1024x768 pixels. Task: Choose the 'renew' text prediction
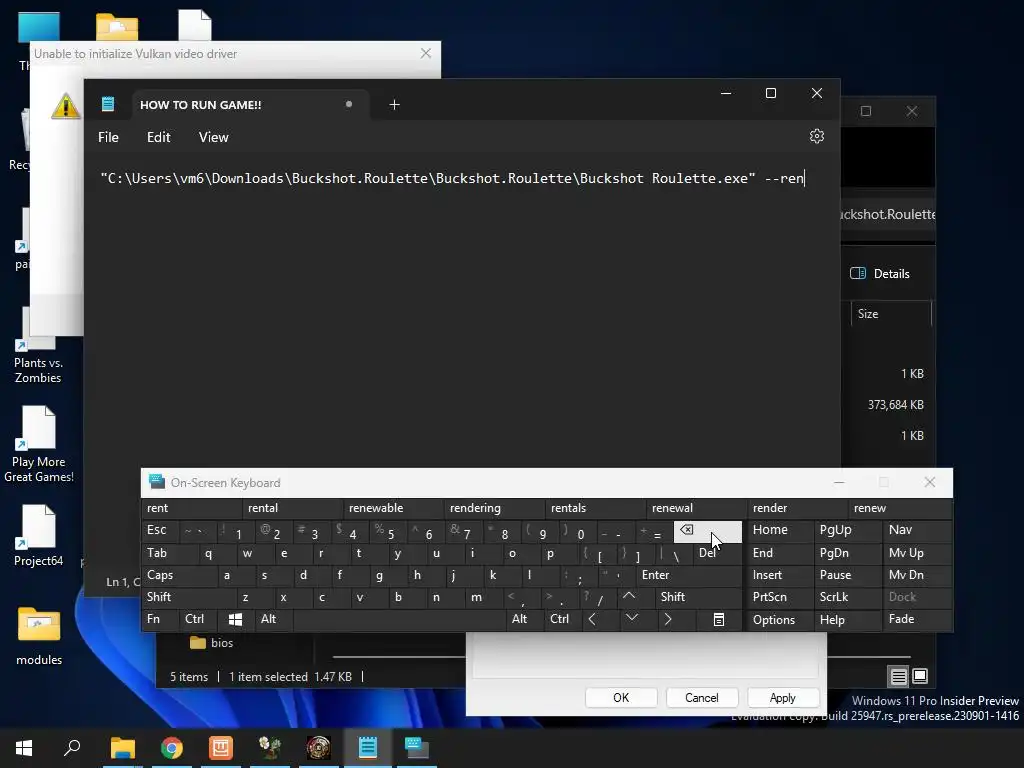point(900,508)
